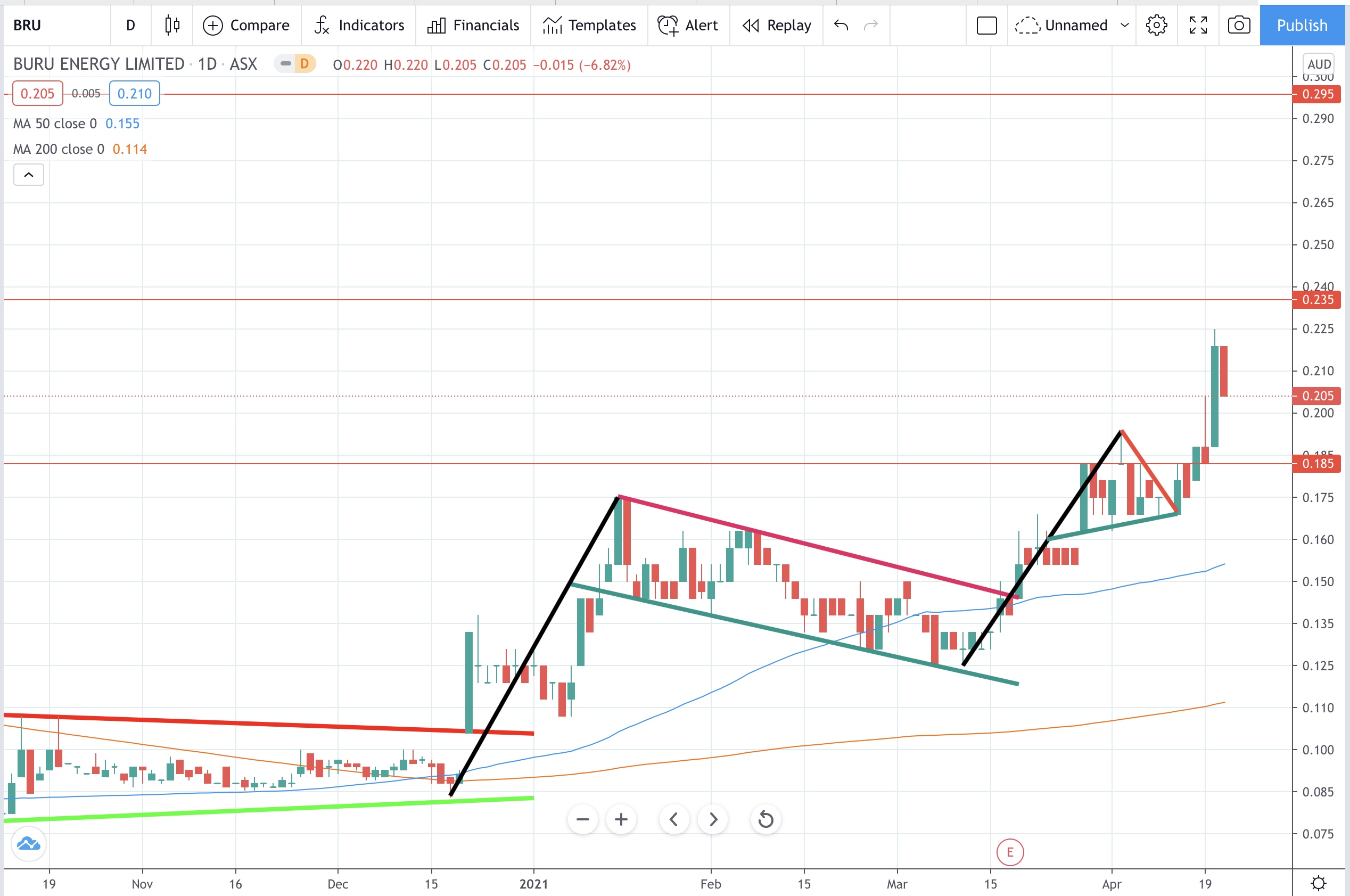Click the 0.205 current price label on axis
Screen dimensions: 1350x896
tap(1316, 396)
